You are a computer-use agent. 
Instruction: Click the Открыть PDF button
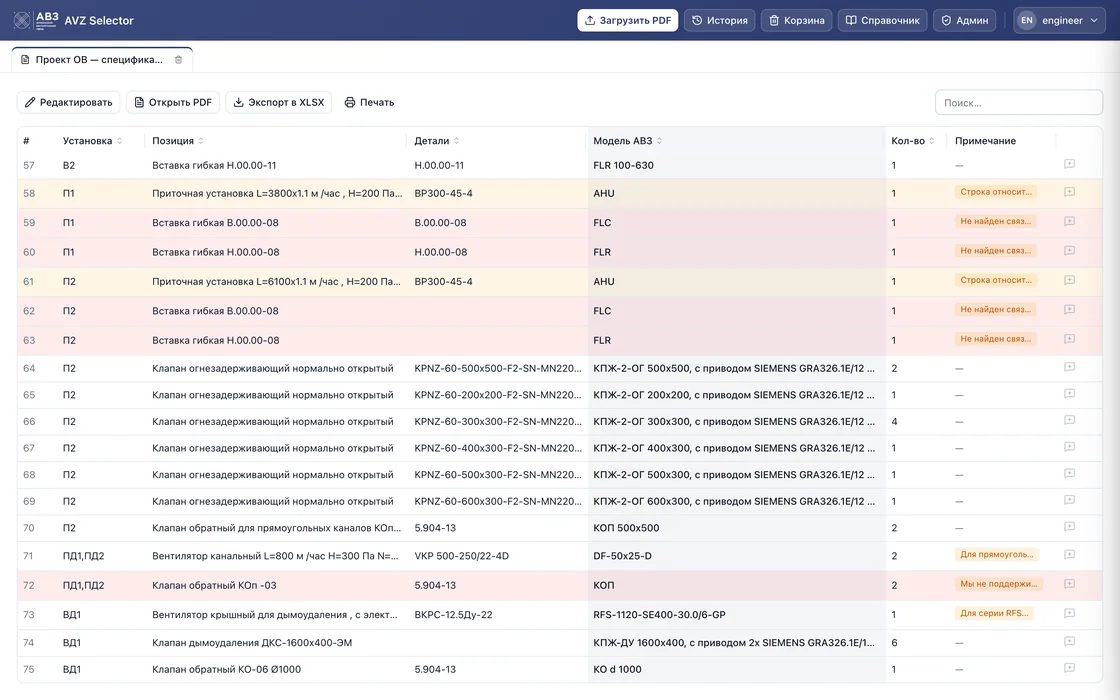click(x=173, y=102)
